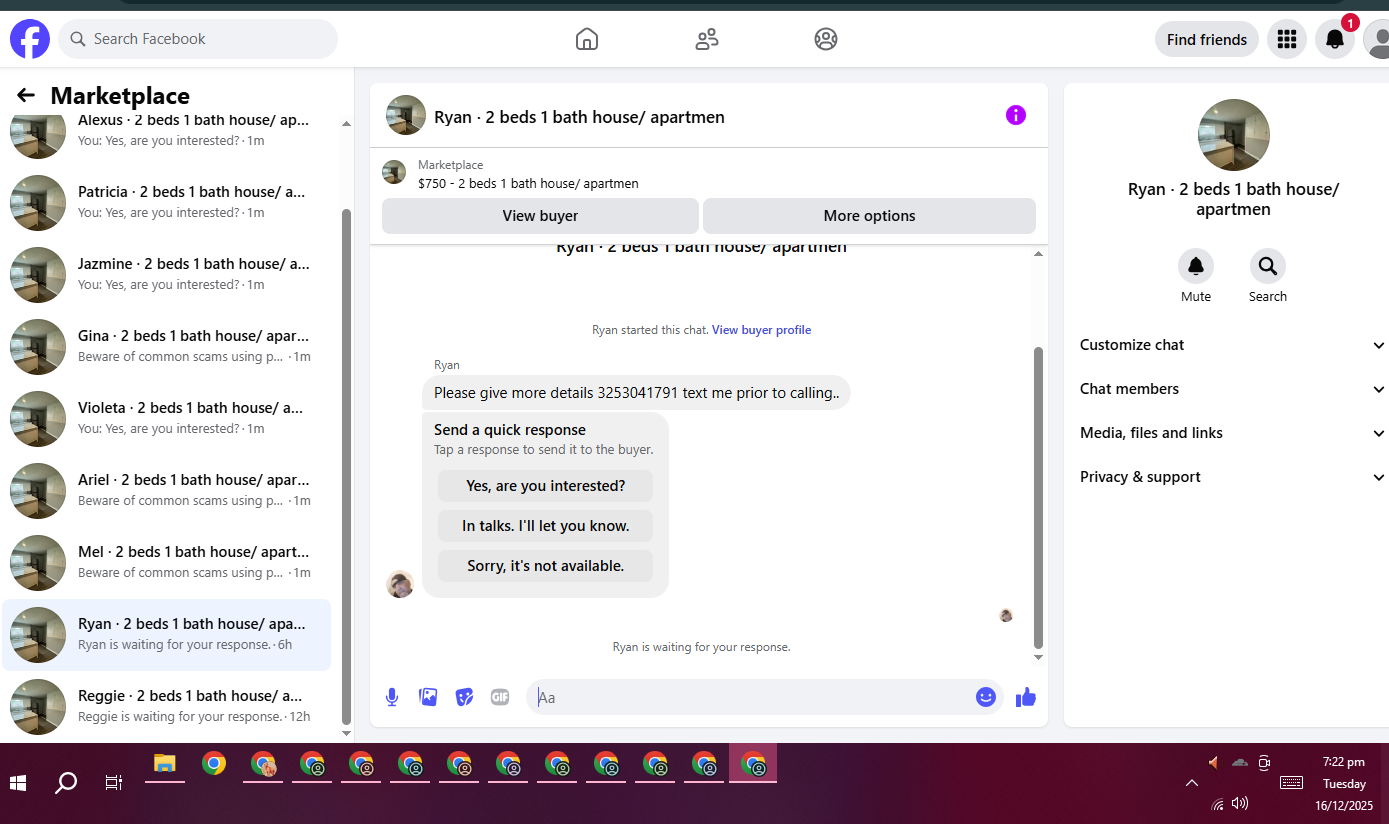This screenshot has height=824, width=1389.
Task: Click the chat messages scrollbar
Action: (x=1038, y=497)
